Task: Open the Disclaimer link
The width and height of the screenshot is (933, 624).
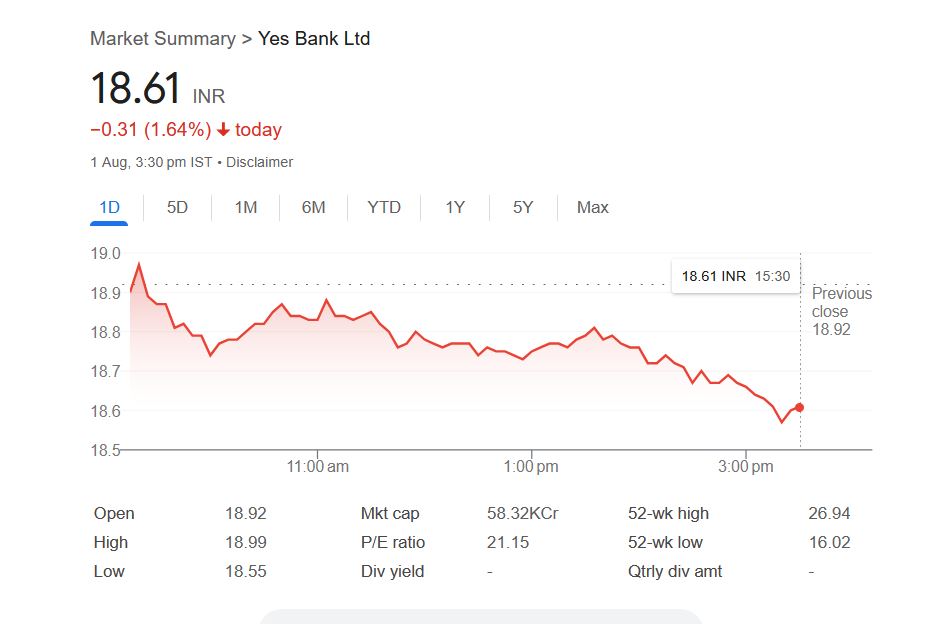Action: (x=260, y=162)
